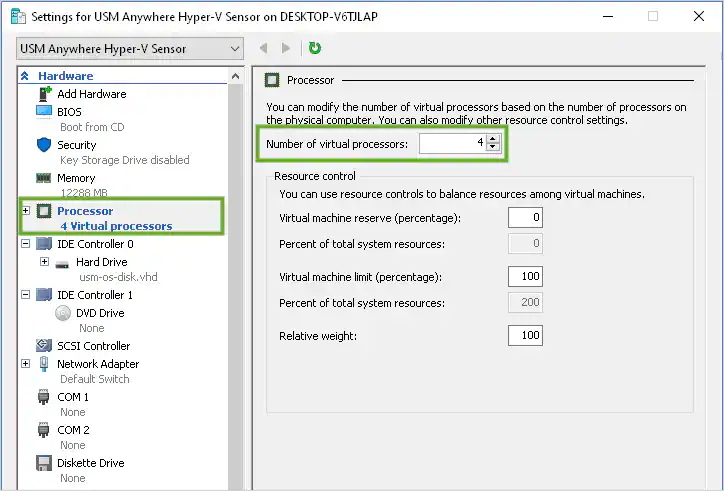Click the IDE Controller 0 icon

click(44, 243)
